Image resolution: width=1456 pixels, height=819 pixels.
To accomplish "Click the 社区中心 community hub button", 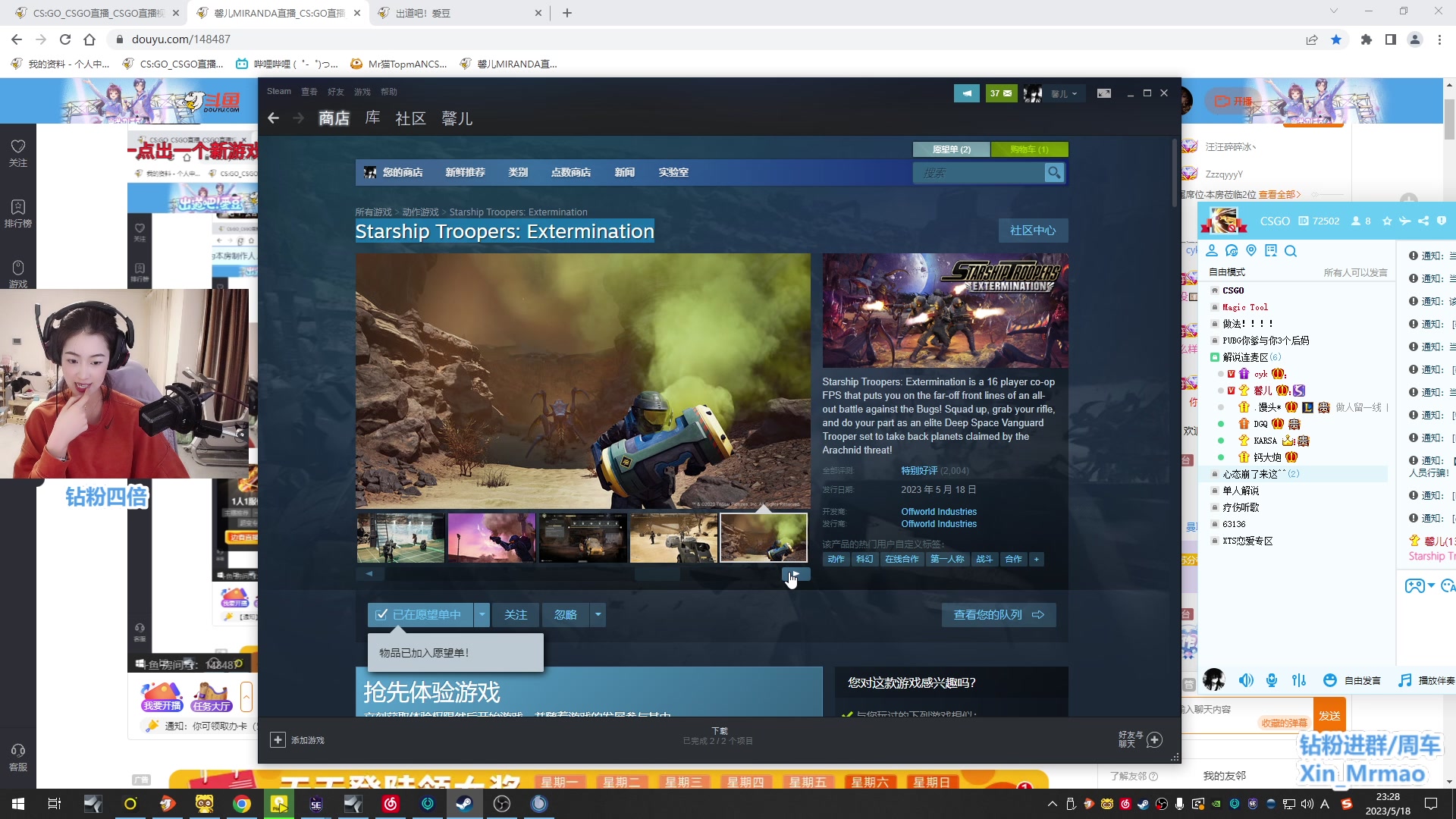I will coord(1033,231).
